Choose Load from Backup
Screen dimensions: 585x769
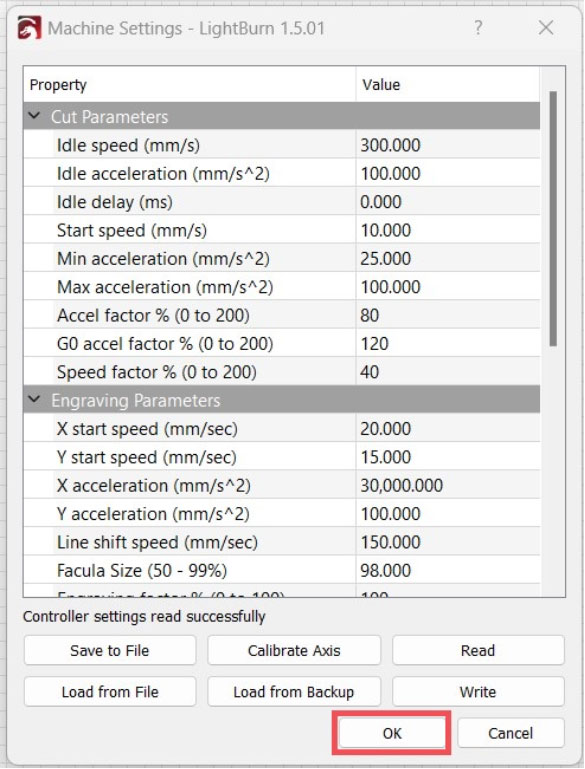[294, 692]
